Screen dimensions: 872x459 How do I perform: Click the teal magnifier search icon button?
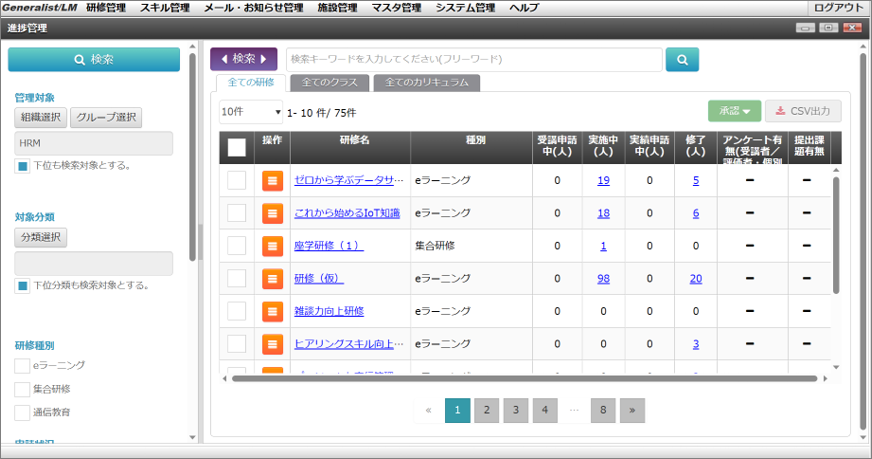pos(682,60)
